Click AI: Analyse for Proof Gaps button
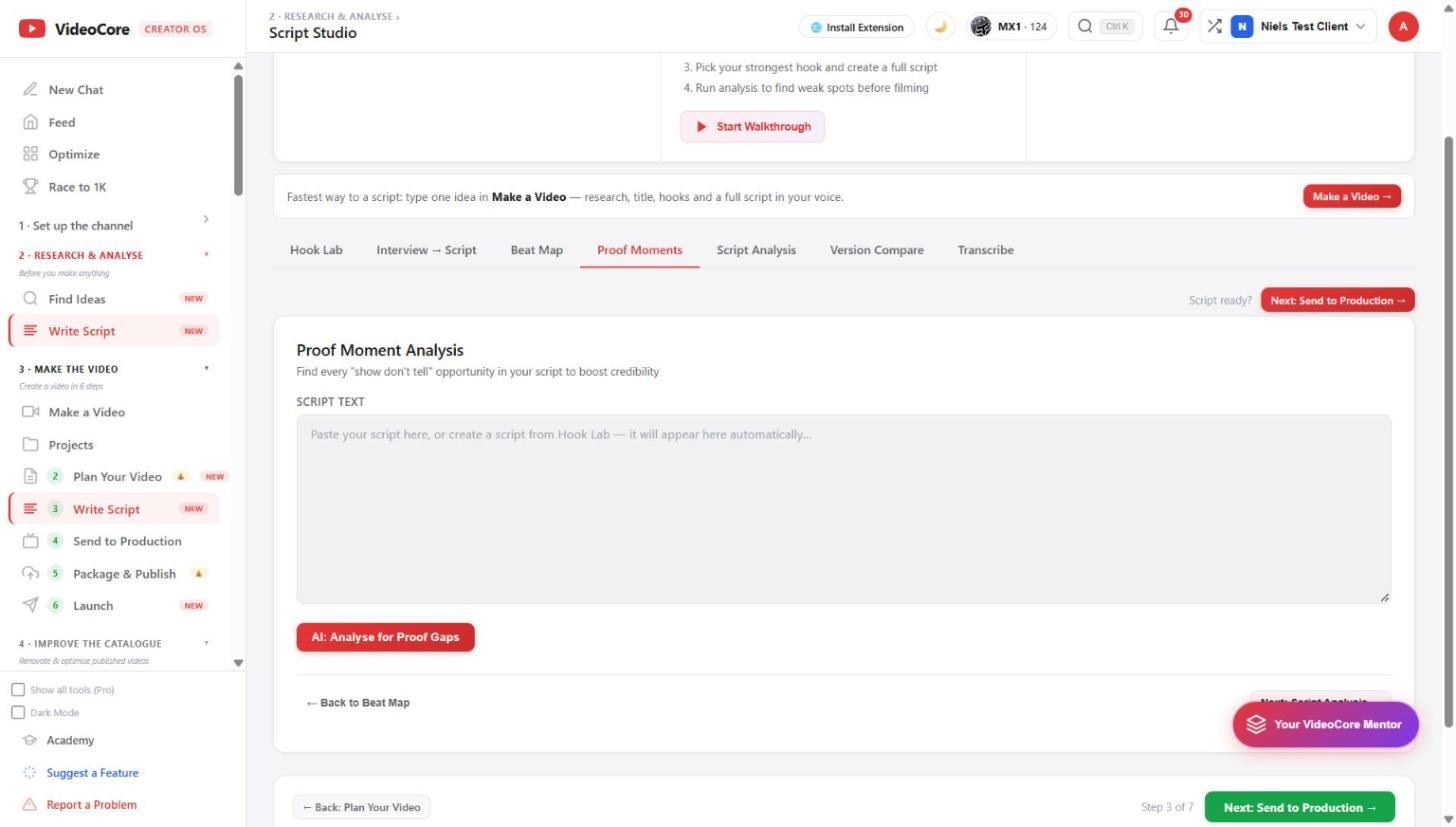 (x=385, y=637)
